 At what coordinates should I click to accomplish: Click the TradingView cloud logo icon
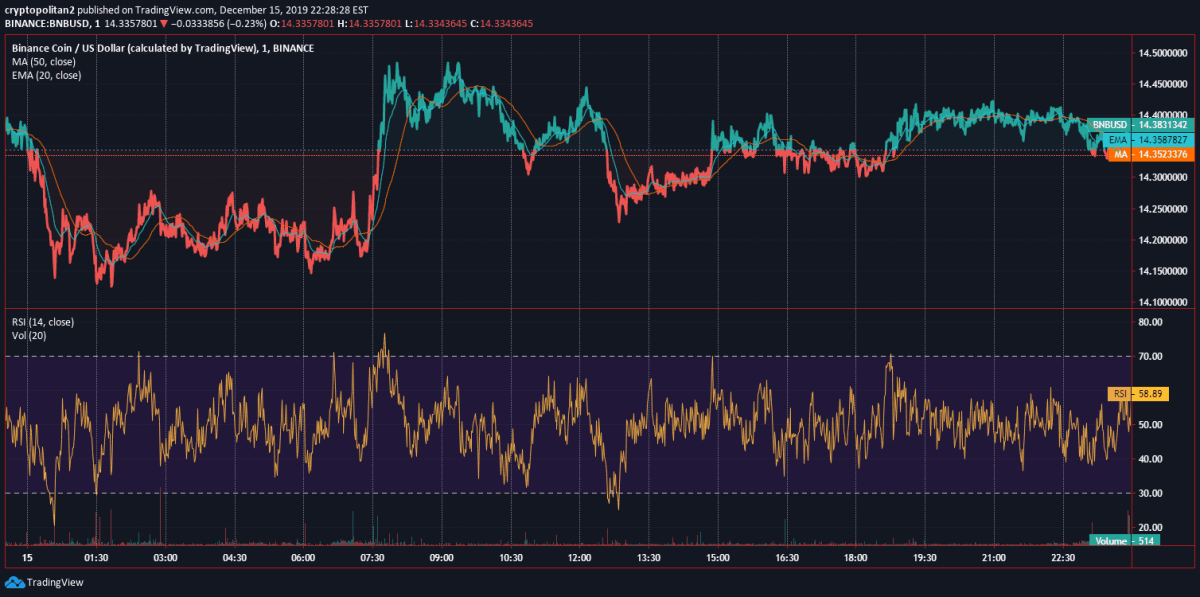click(14, 581)
